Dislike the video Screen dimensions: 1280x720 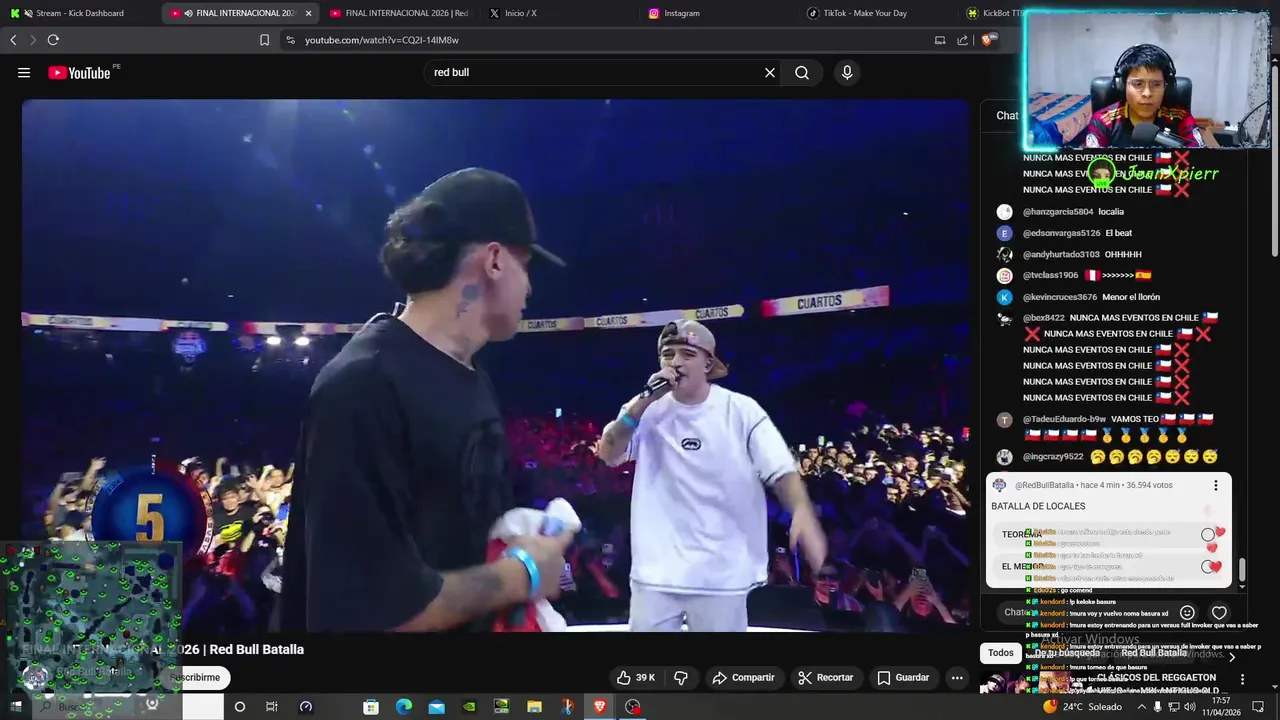[681, 678]
